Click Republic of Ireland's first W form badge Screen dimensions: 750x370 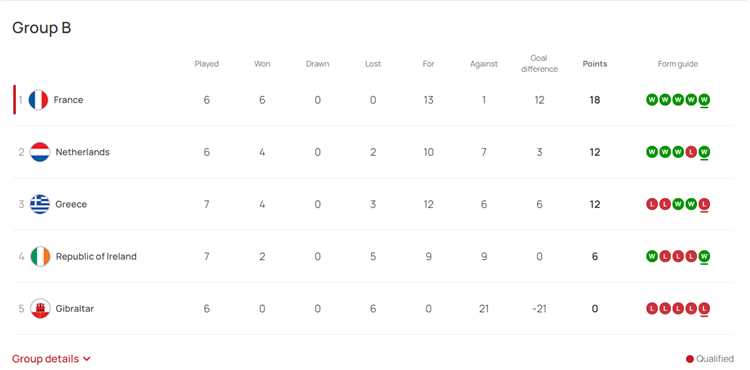click(652, 256)
